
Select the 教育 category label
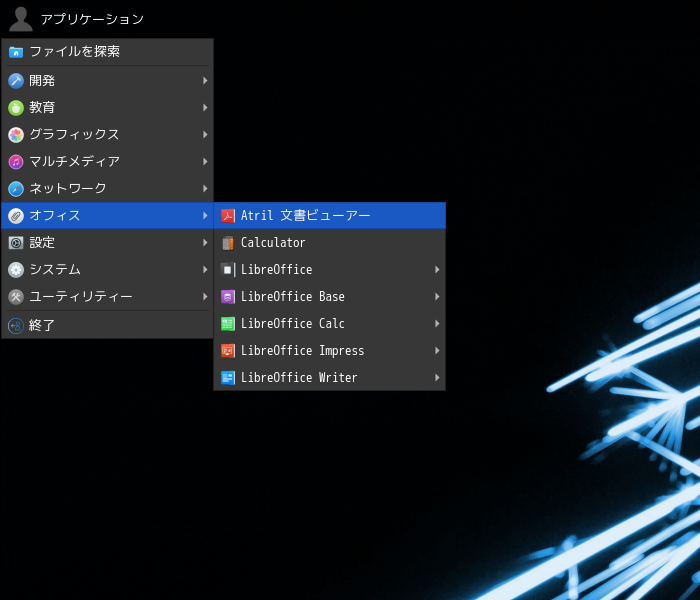pos(42,108)
